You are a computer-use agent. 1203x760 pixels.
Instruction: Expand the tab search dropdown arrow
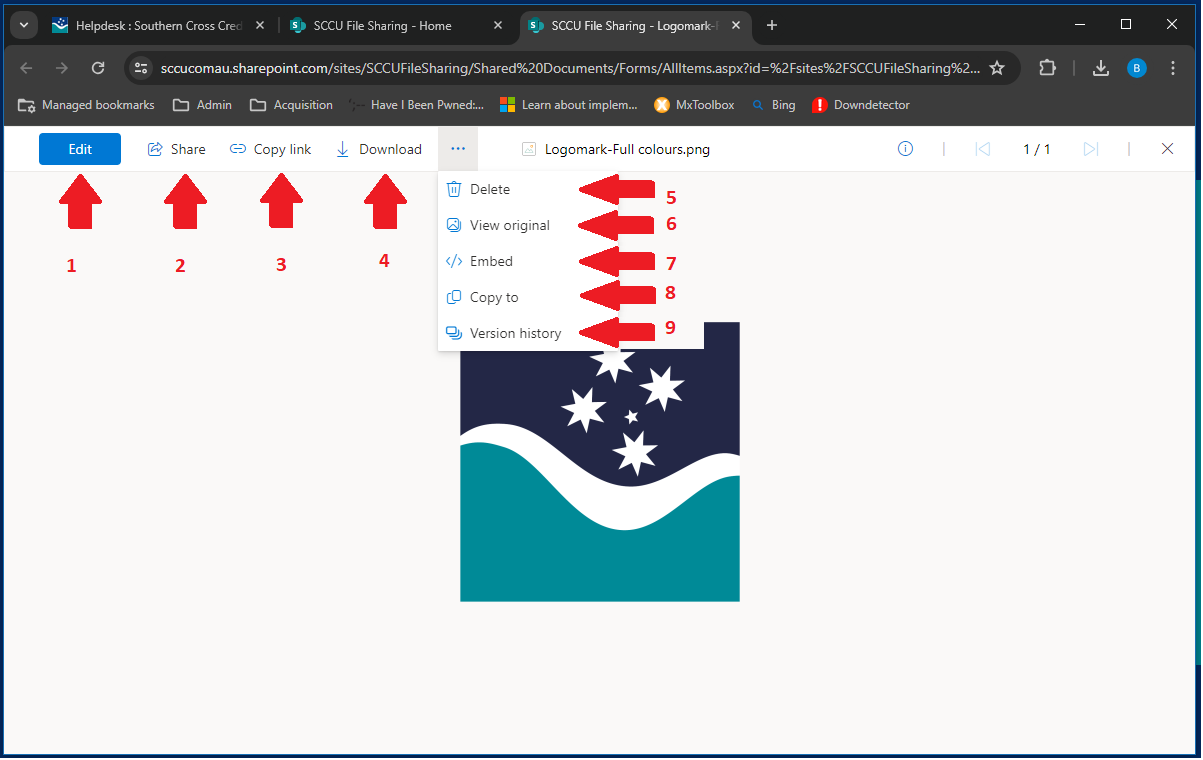[x=23, y=26]
